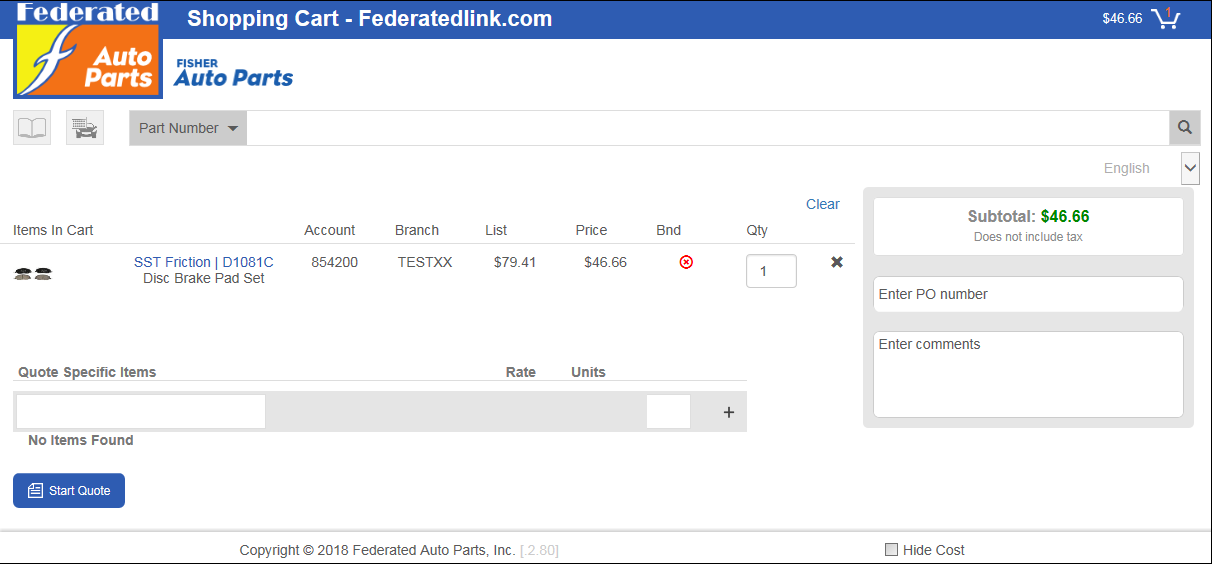Click the Federated Auto Parts logo
The height and width of the screenshot is (564, 1212).
tap(88, 50)
